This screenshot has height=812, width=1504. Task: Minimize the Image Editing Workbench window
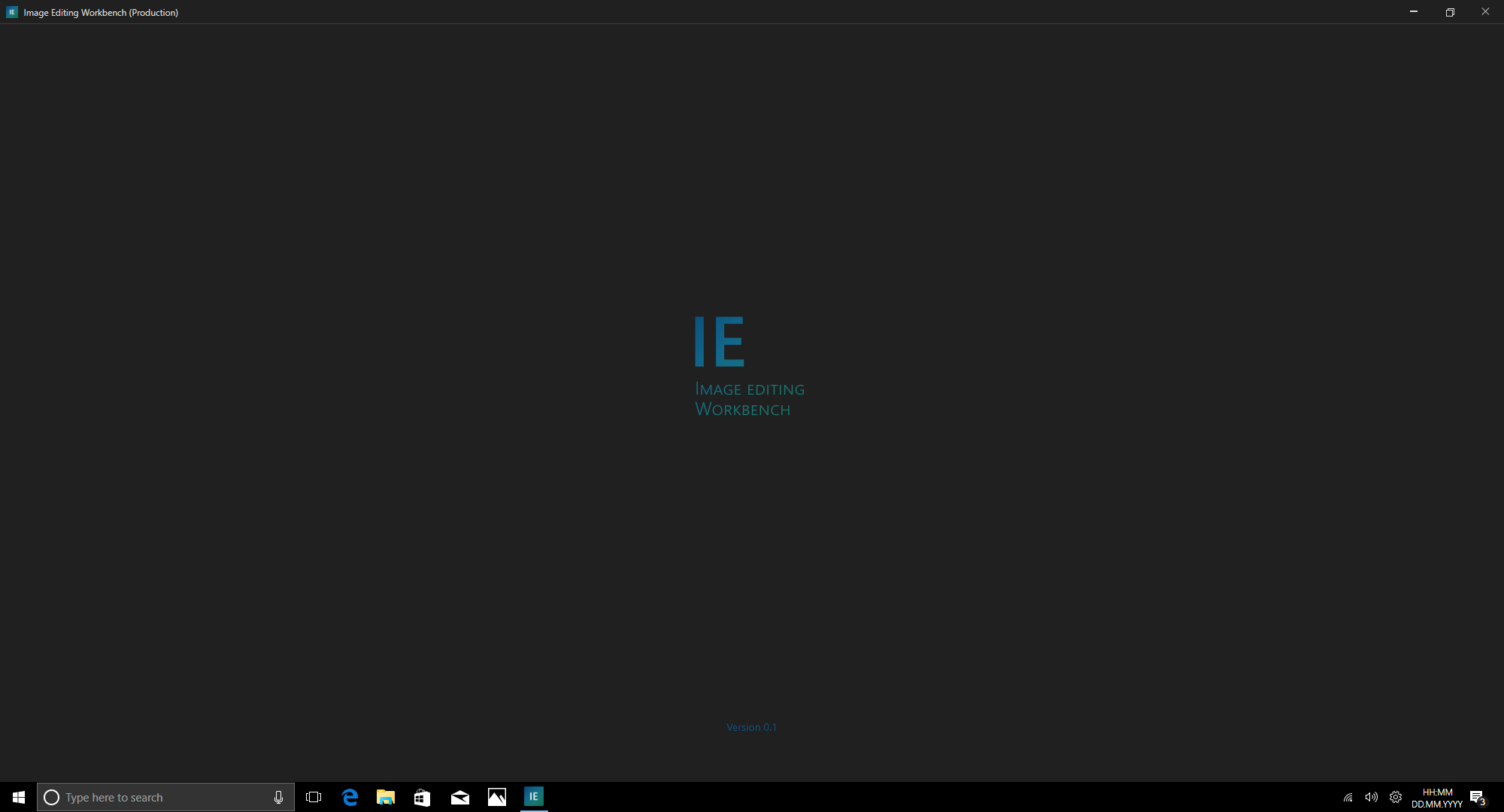(x=1414, y=12)
